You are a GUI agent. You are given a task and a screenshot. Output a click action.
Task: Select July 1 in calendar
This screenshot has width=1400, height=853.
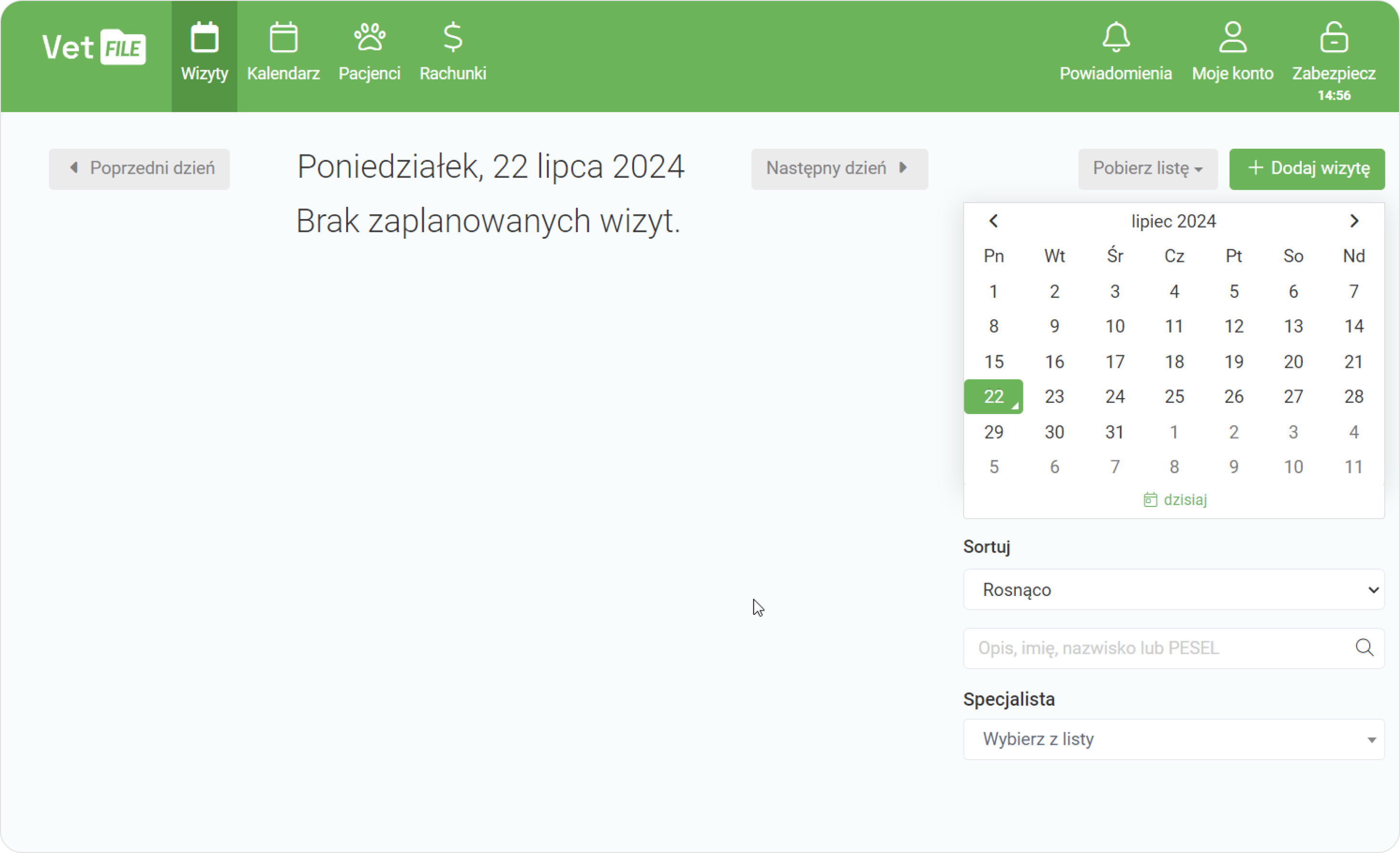click(x=993, y=292)
